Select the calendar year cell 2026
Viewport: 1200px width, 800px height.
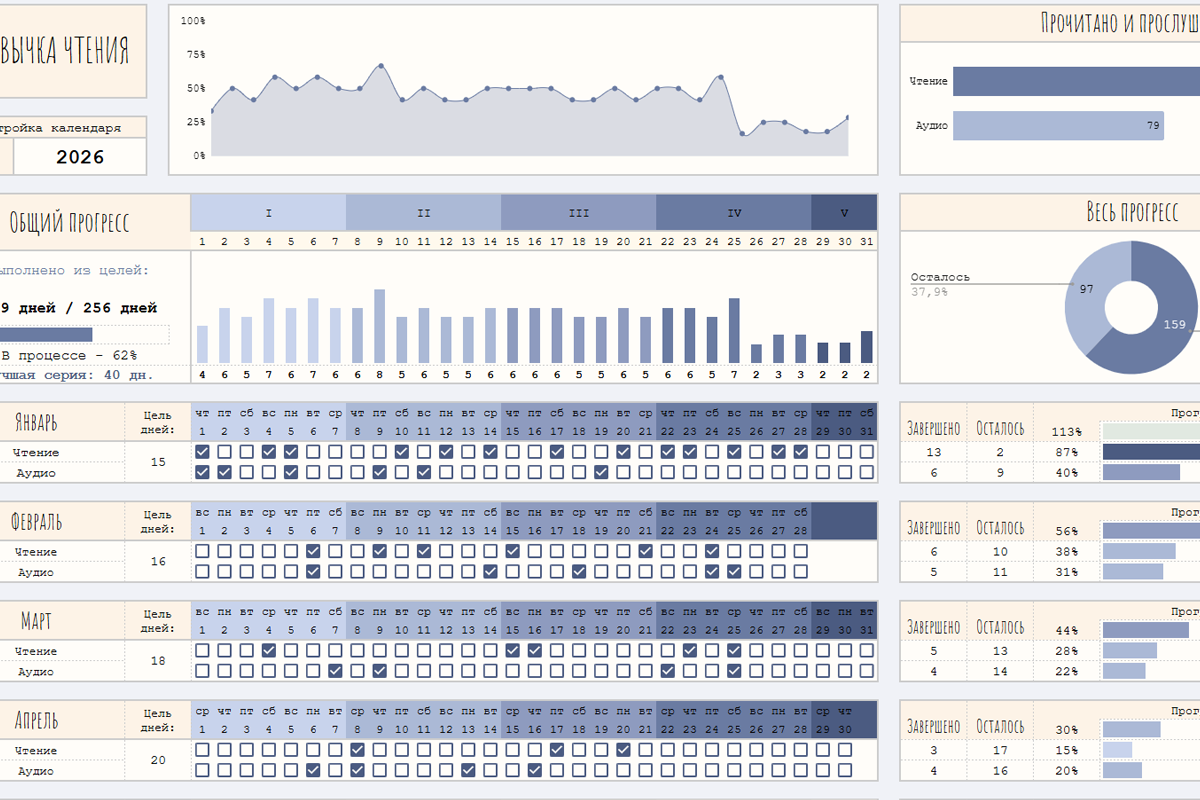[80, 157]
